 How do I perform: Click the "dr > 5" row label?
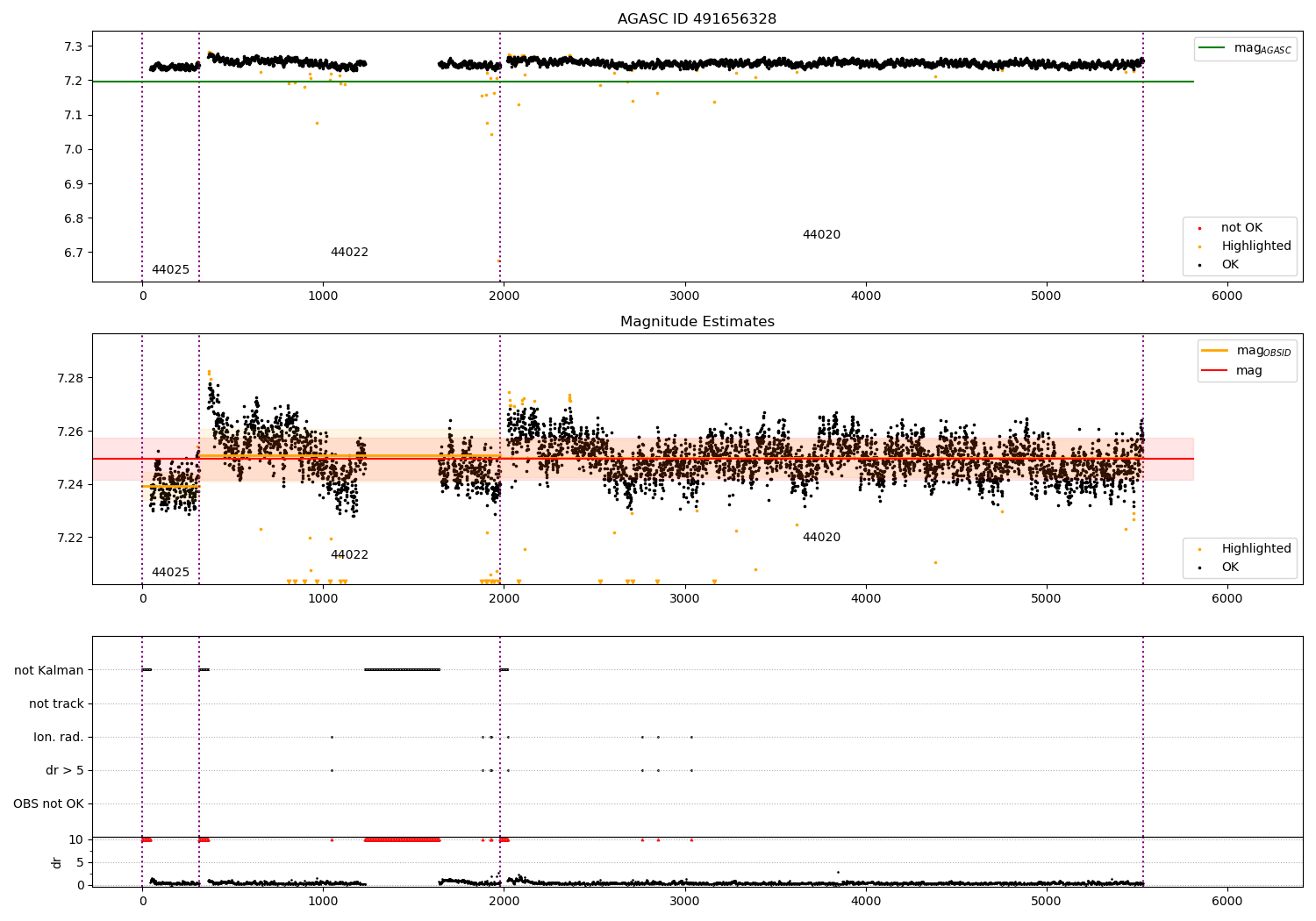65,770
